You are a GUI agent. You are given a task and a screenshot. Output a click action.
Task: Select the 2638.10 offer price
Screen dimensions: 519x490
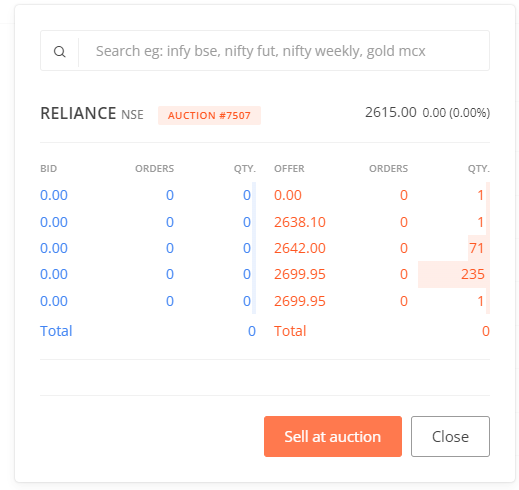[x=300, y=222]
